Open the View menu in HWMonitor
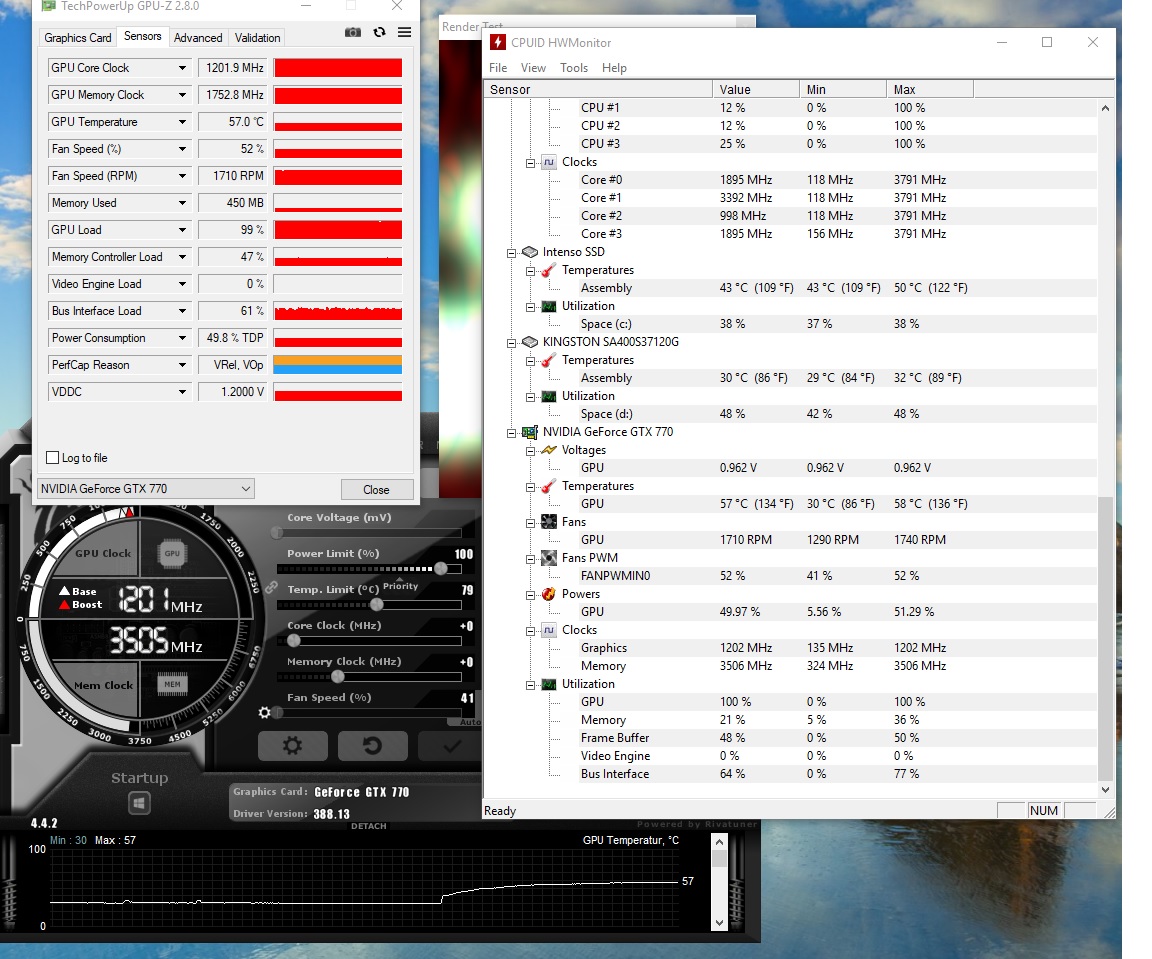Screen dimensions: 1152x959 pos(533,68)
